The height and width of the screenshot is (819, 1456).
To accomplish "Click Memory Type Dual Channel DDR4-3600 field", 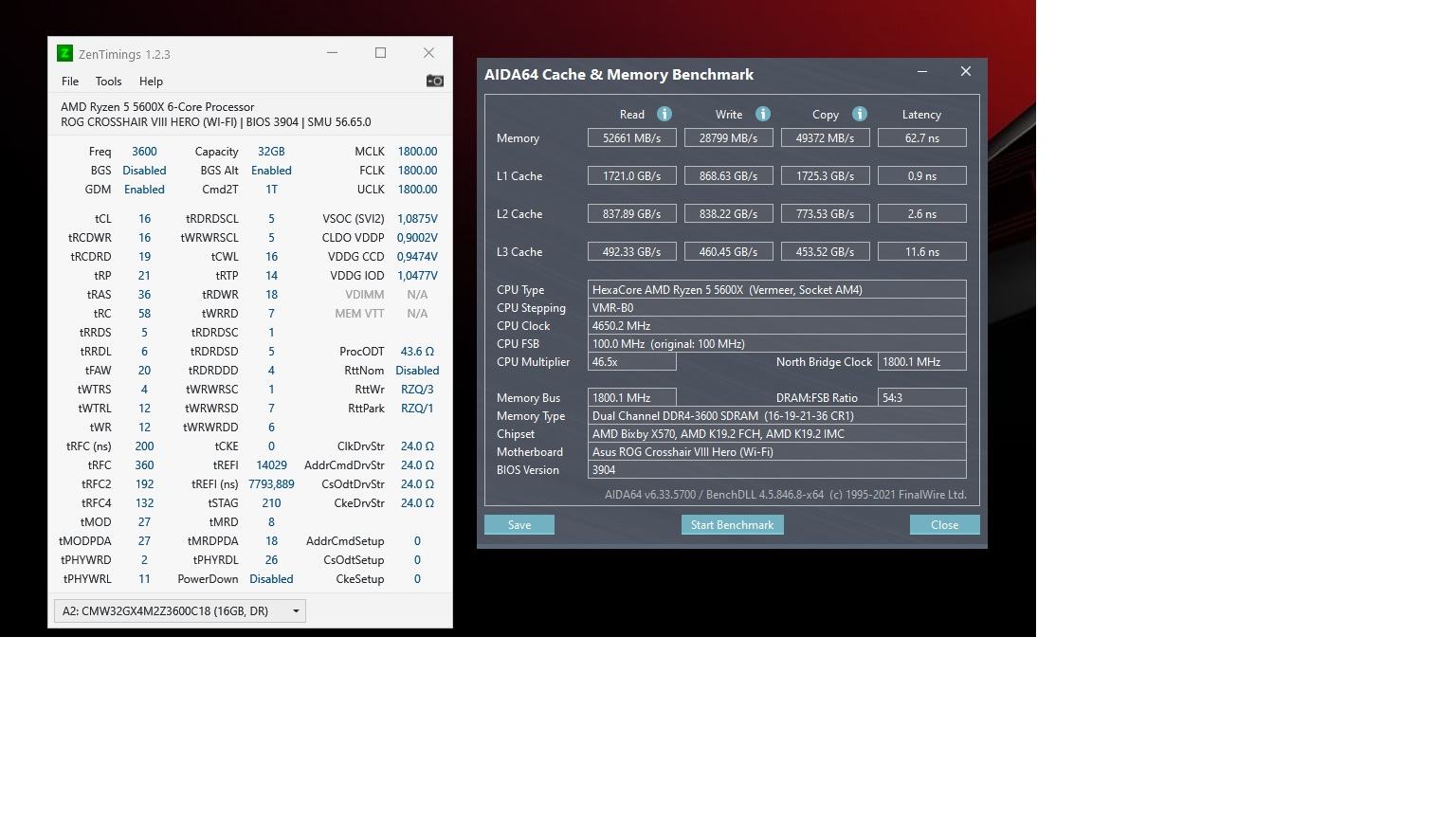I will pos(776,416).
